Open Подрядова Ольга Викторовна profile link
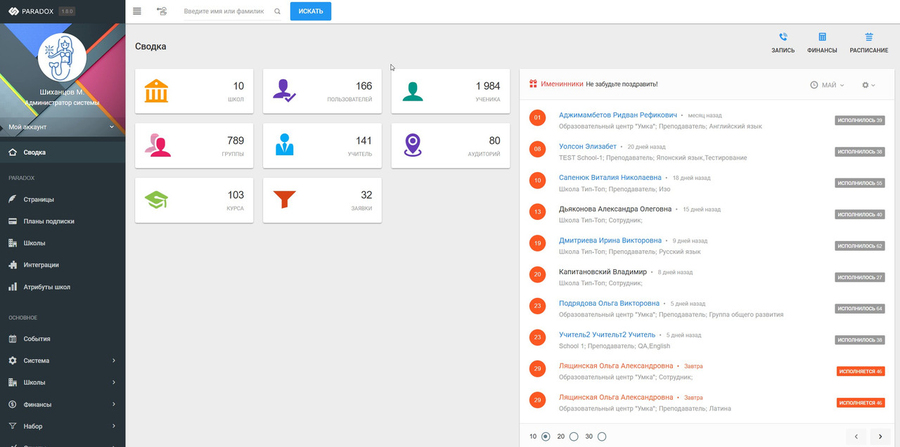Screen dimensions: 900x447 tap(609, 303)
